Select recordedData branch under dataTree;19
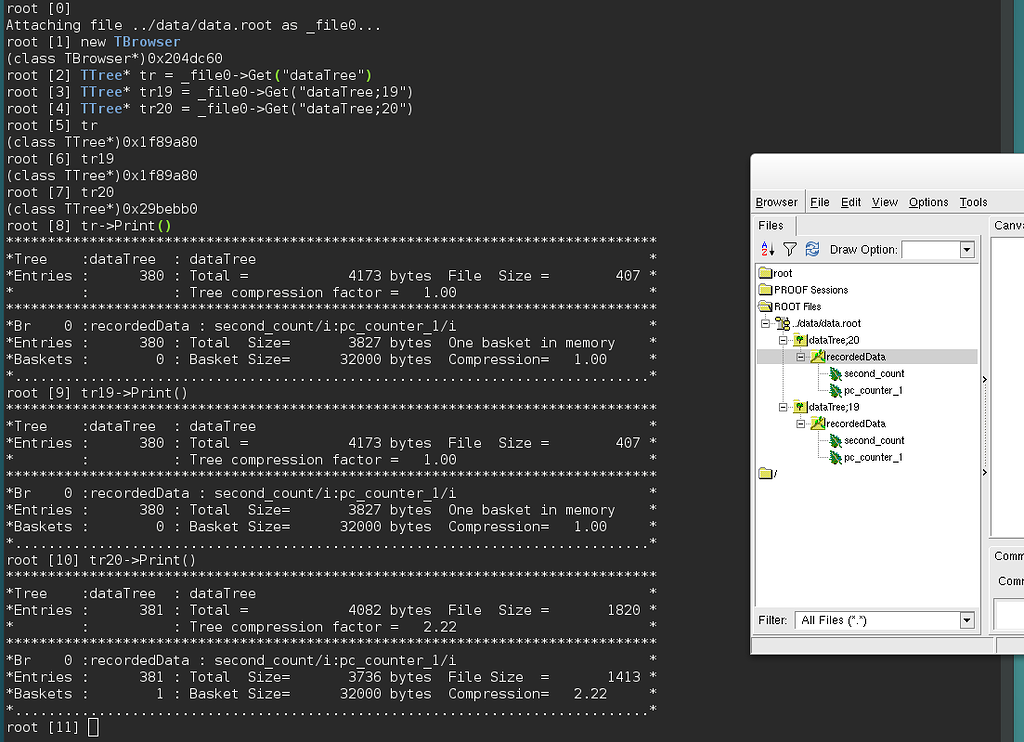Screen dimensions: 1024x742 pyautogui.click(x=855, y=424)
